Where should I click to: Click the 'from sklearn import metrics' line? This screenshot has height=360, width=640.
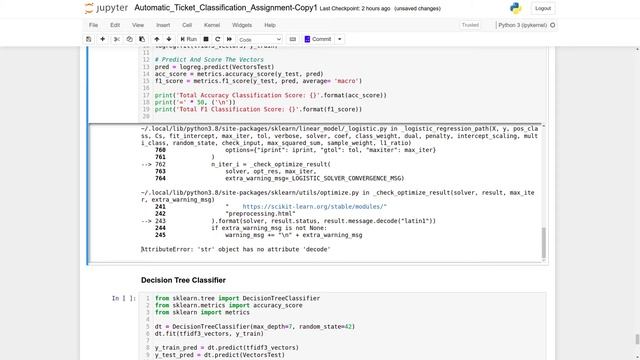point(202,312)
